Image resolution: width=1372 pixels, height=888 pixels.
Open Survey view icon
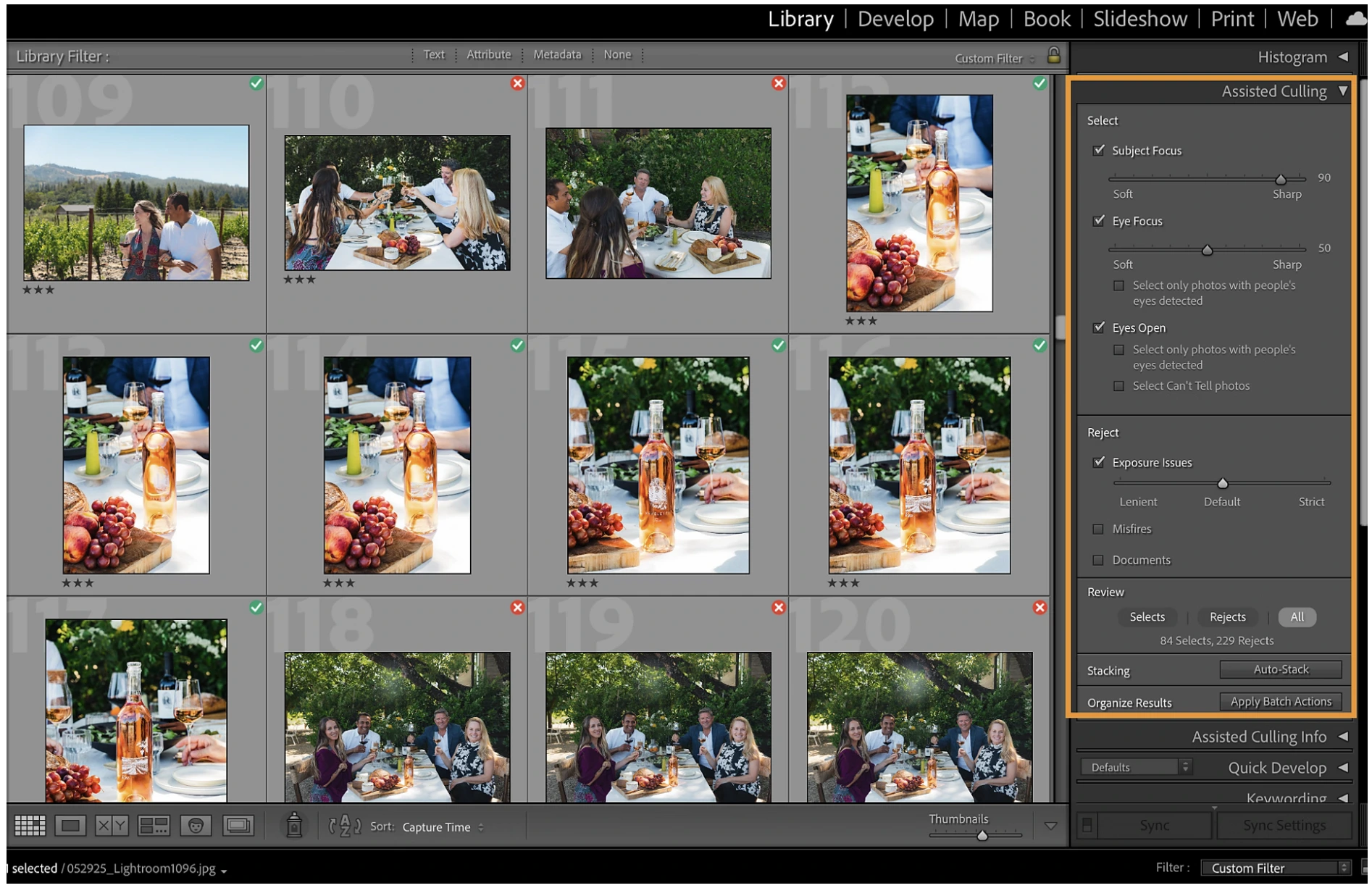click(154, 826)
